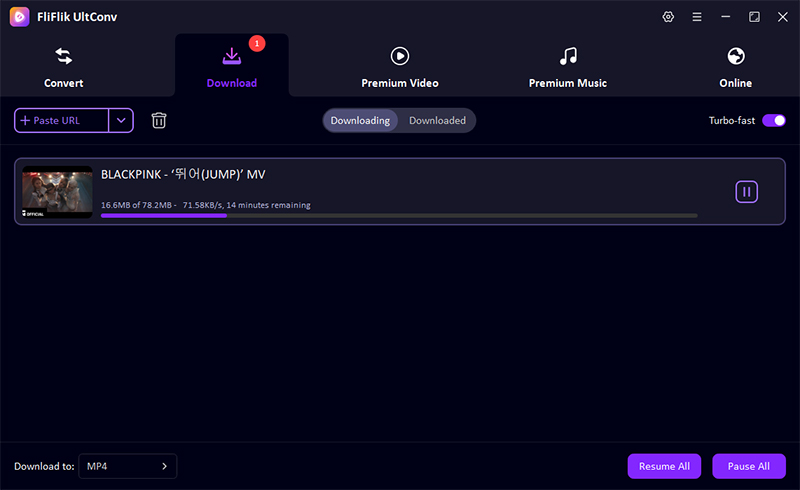Open the Premium Music tab
Viewport: 800px width, 490px height.
tap(567, 68)
